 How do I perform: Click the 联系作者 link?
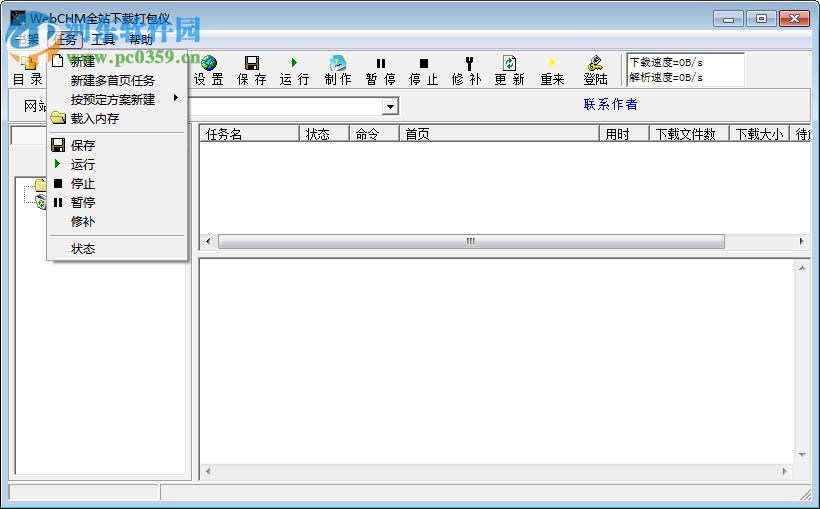click(610, 104)
